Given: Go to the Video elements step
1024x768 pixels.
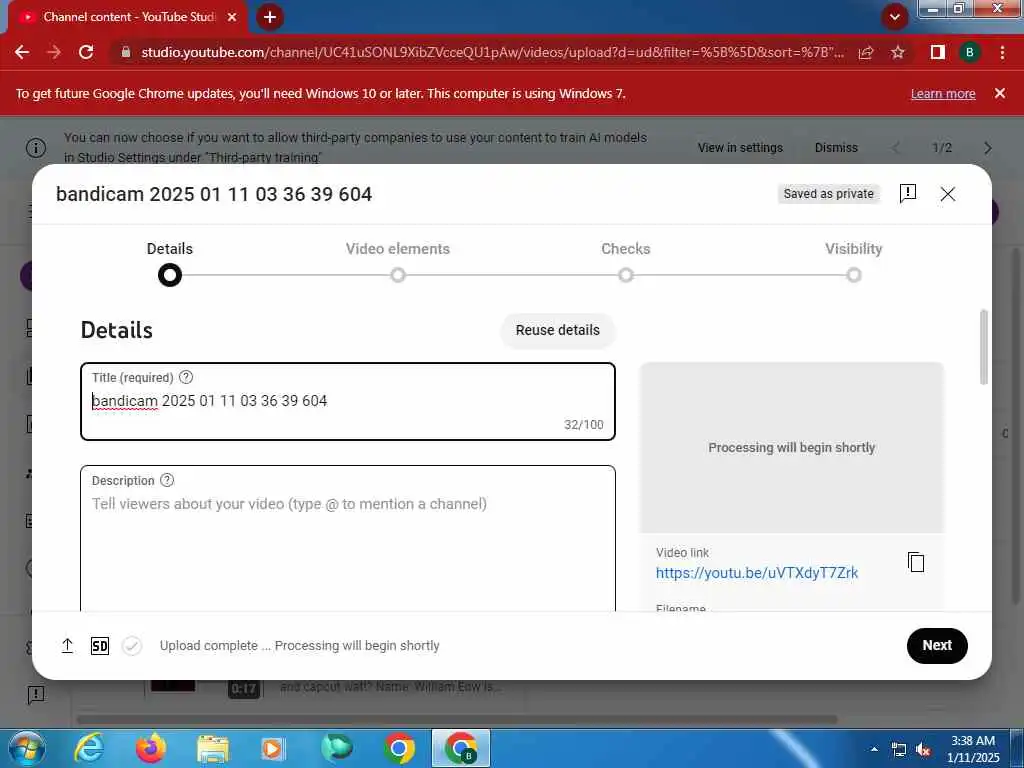Looking at the screenshot, I should pos(398,264).
